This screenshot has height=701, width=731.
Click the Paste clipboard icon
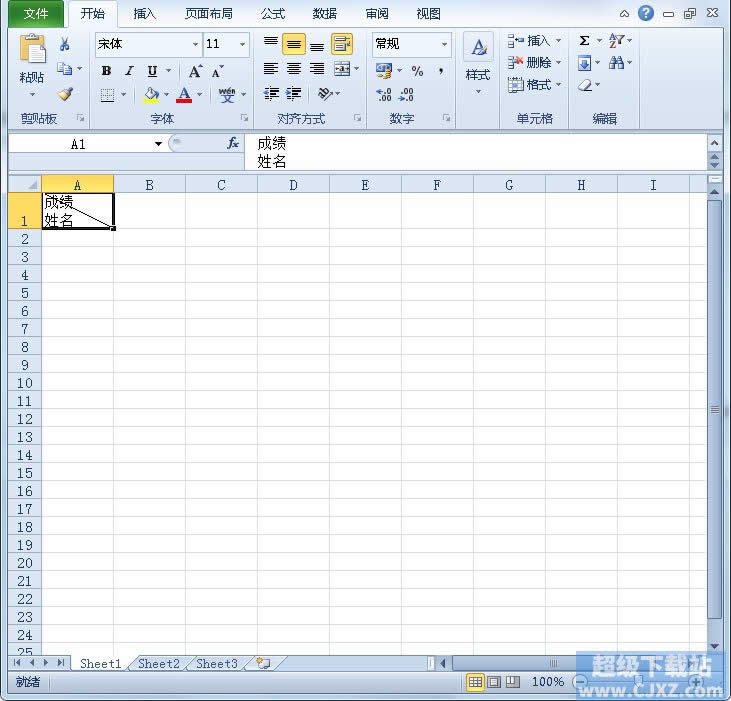(x=32, y=49)
